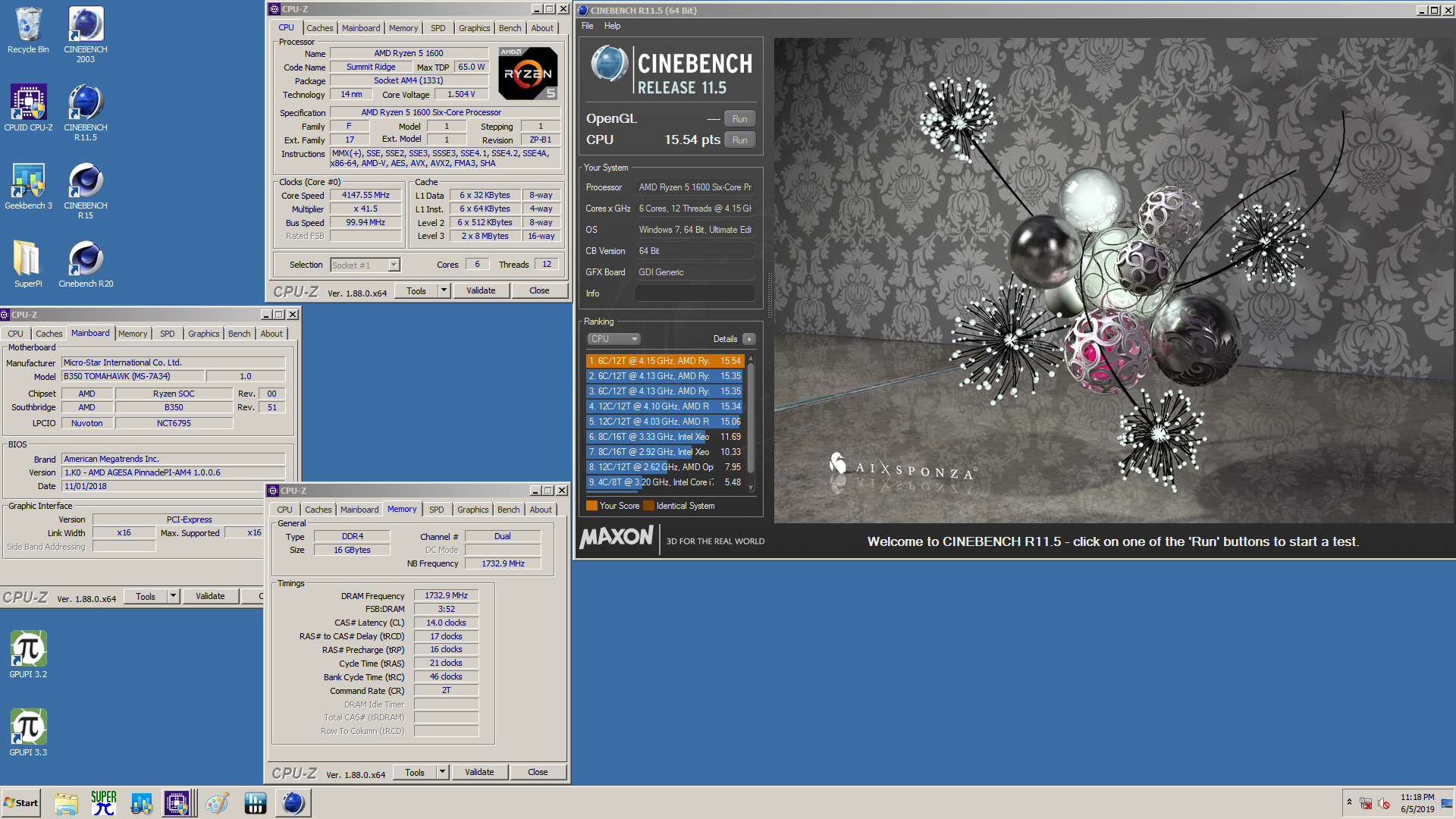Open Windows Explorer from the taskbar
Viewport: 1456px width, 819px height.
66,803
